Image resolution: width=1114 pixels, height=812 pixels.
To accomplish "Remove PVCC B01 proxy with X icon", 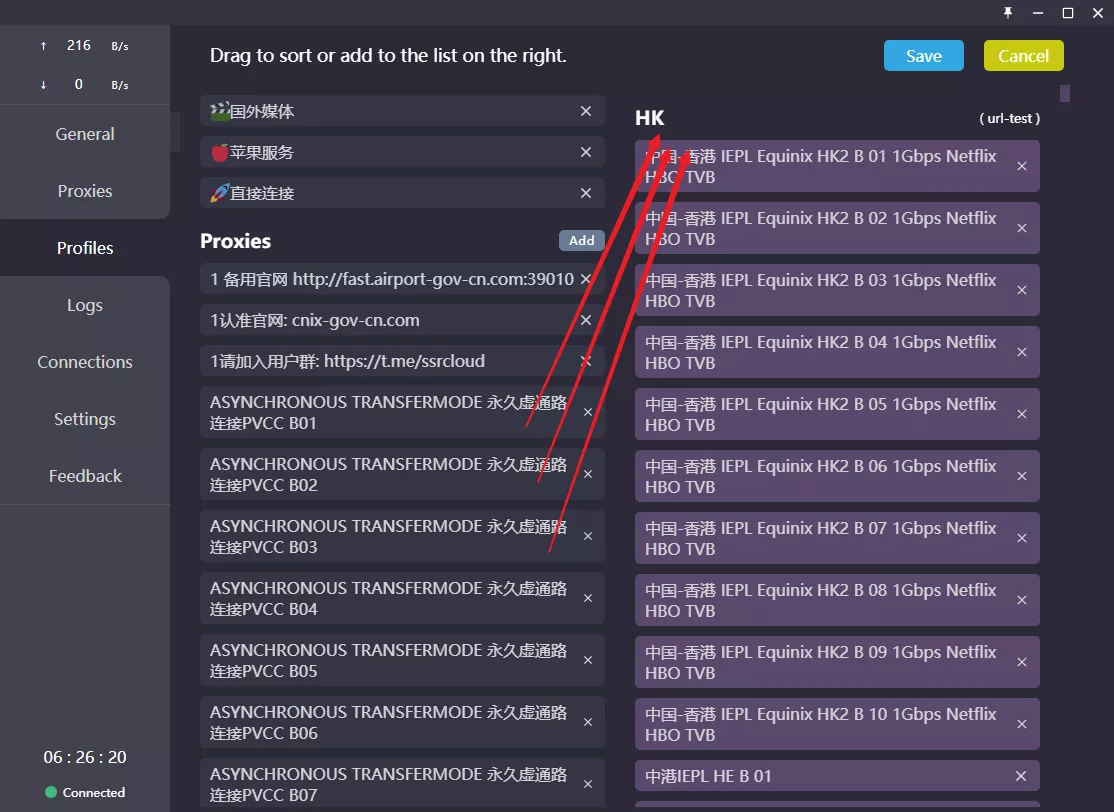I will click(588, 412).
